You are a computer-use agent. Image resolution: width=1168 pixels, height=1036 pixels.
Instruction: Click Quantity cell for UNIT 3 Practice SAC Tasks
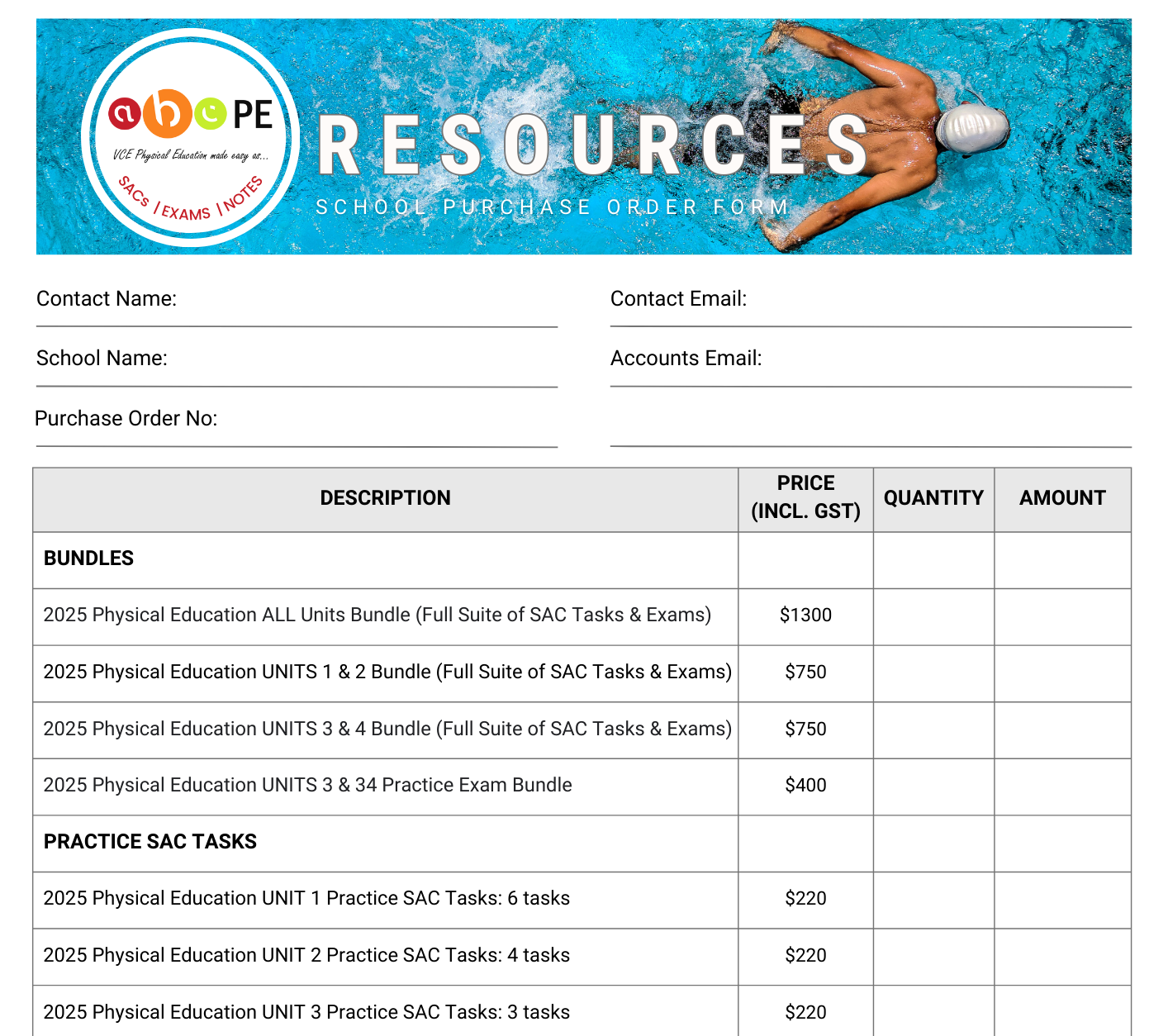[933, 1011]
